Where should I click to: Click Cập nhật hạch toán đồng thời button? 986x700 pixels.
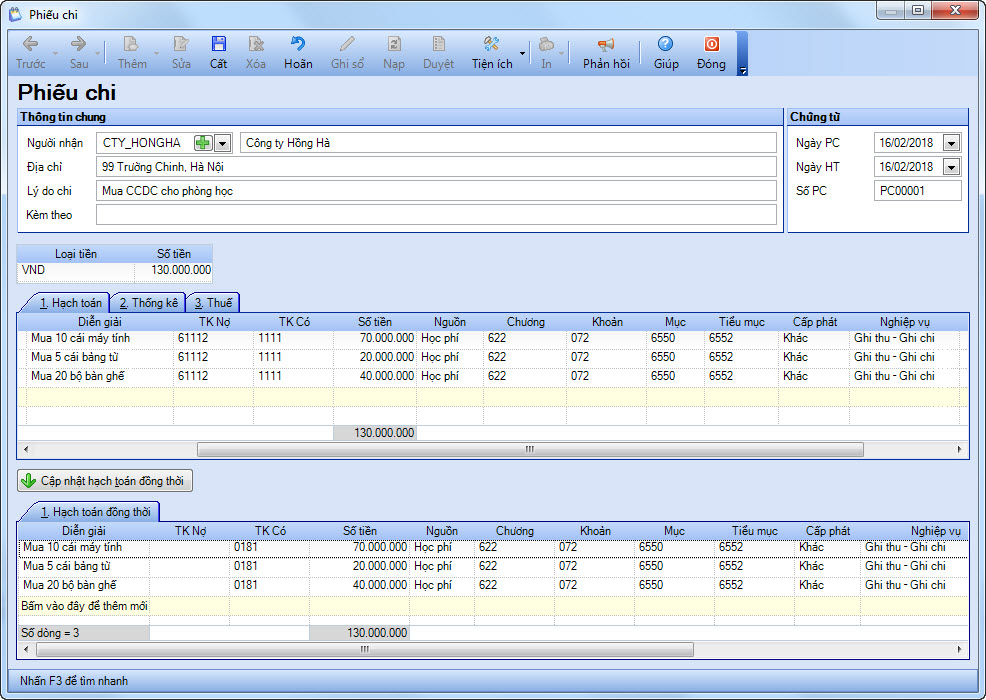[105, 481]
